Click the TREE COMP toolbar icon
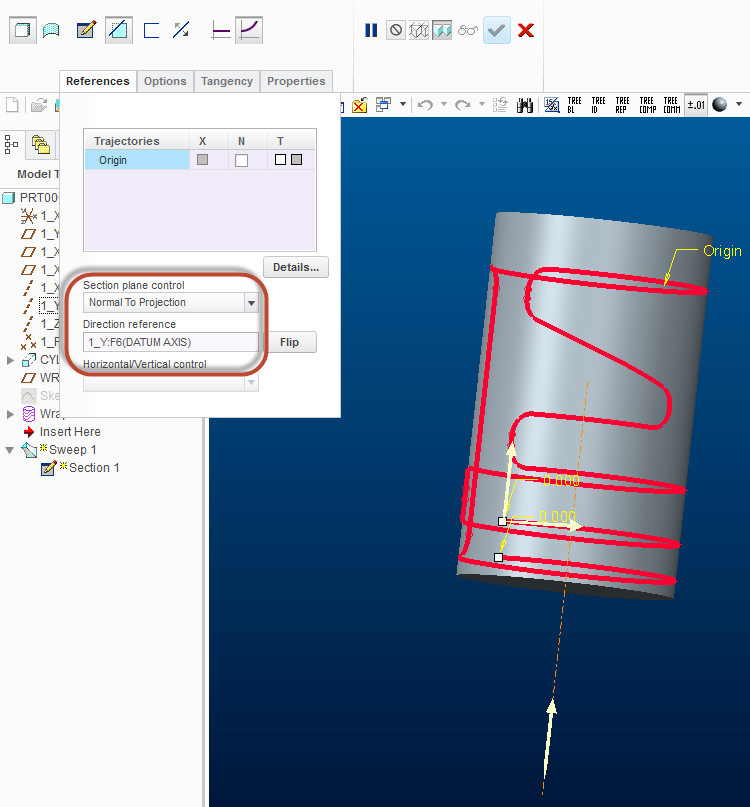 pyautogui.click(x=648, y=105)
